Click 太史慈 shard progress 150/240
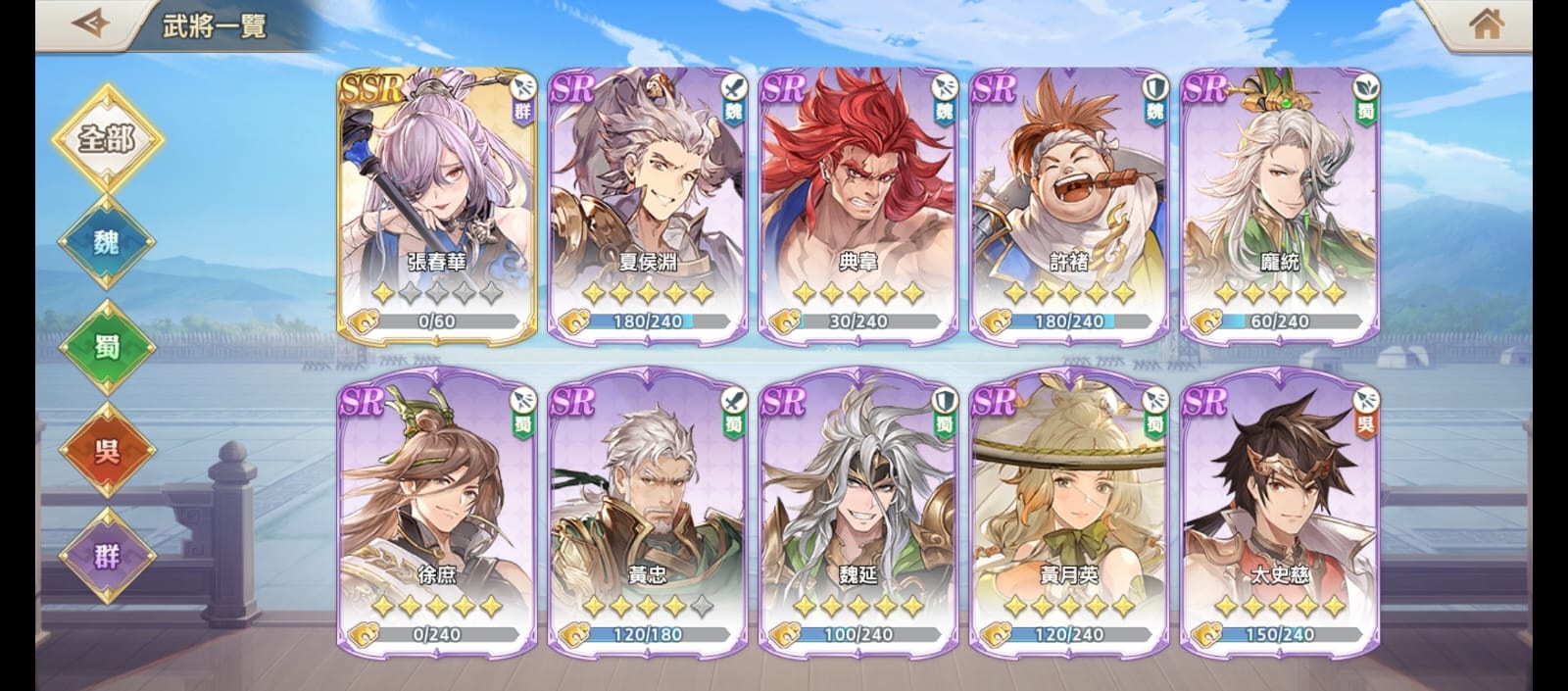1568x691 pixels. point(1280,634)
